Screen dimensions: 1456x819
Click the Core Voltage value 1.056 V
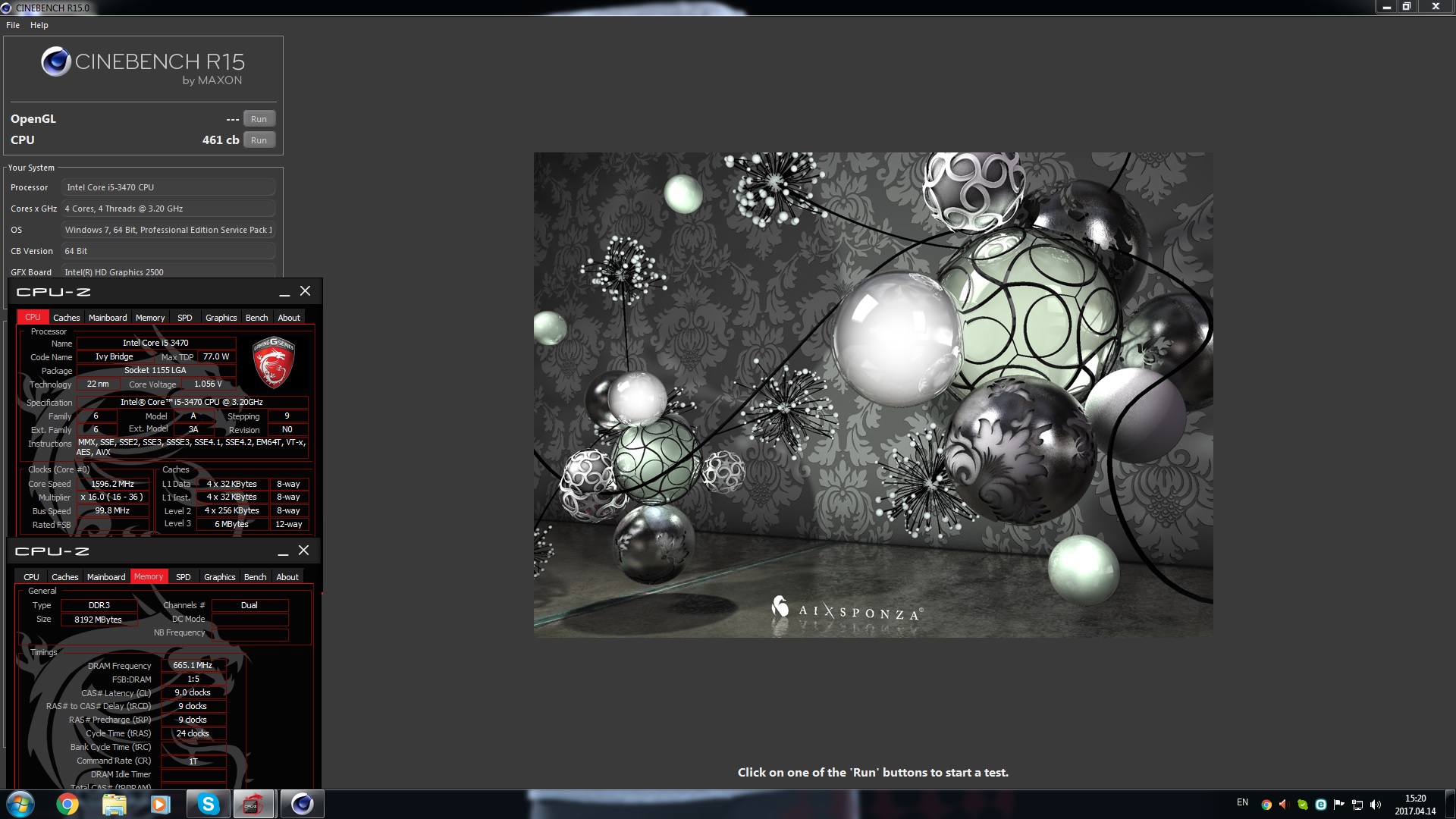[208, 384]
